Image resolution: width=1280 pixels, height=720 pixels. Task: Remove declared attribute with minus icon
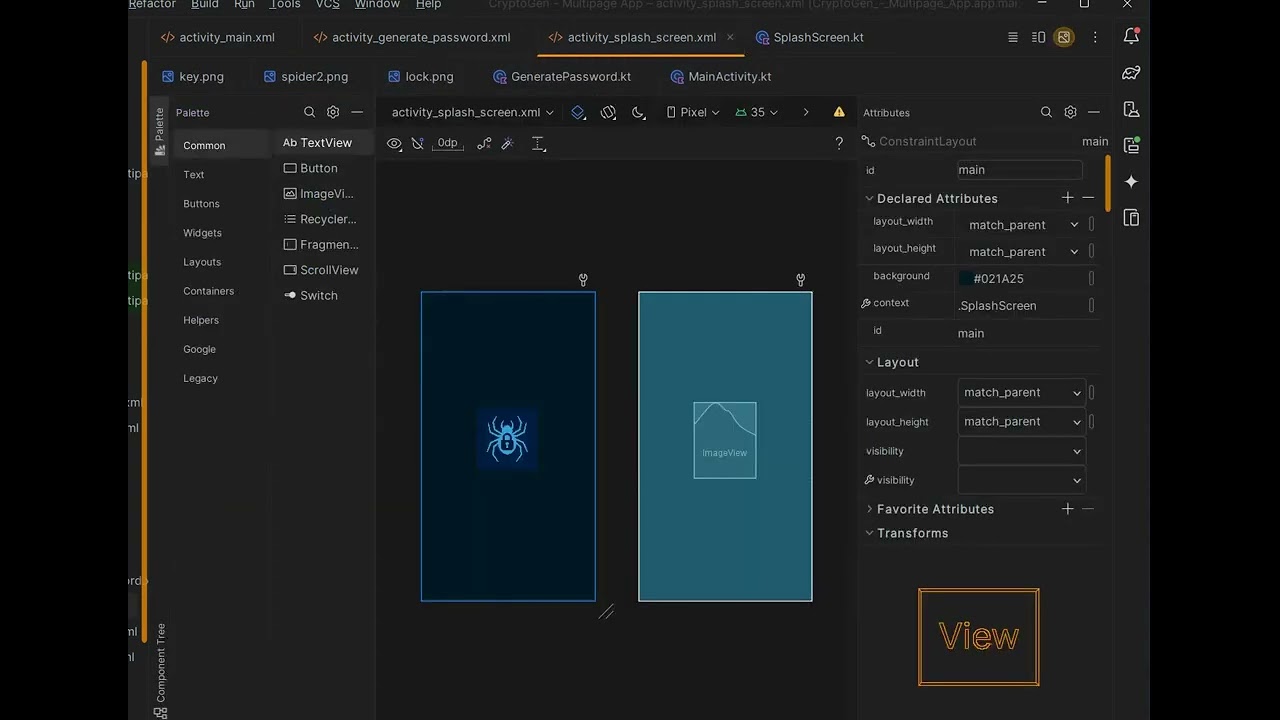pos(1088,198)
